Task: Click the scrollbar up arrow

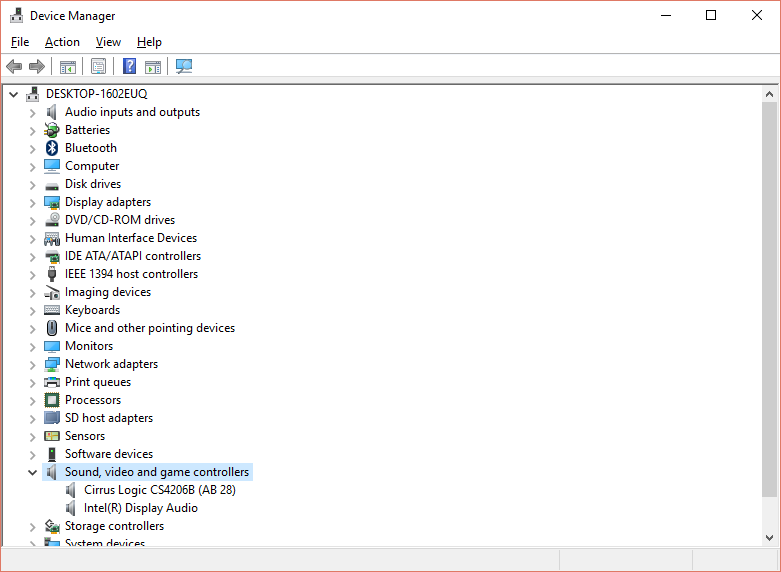Action: coord(769,94)
